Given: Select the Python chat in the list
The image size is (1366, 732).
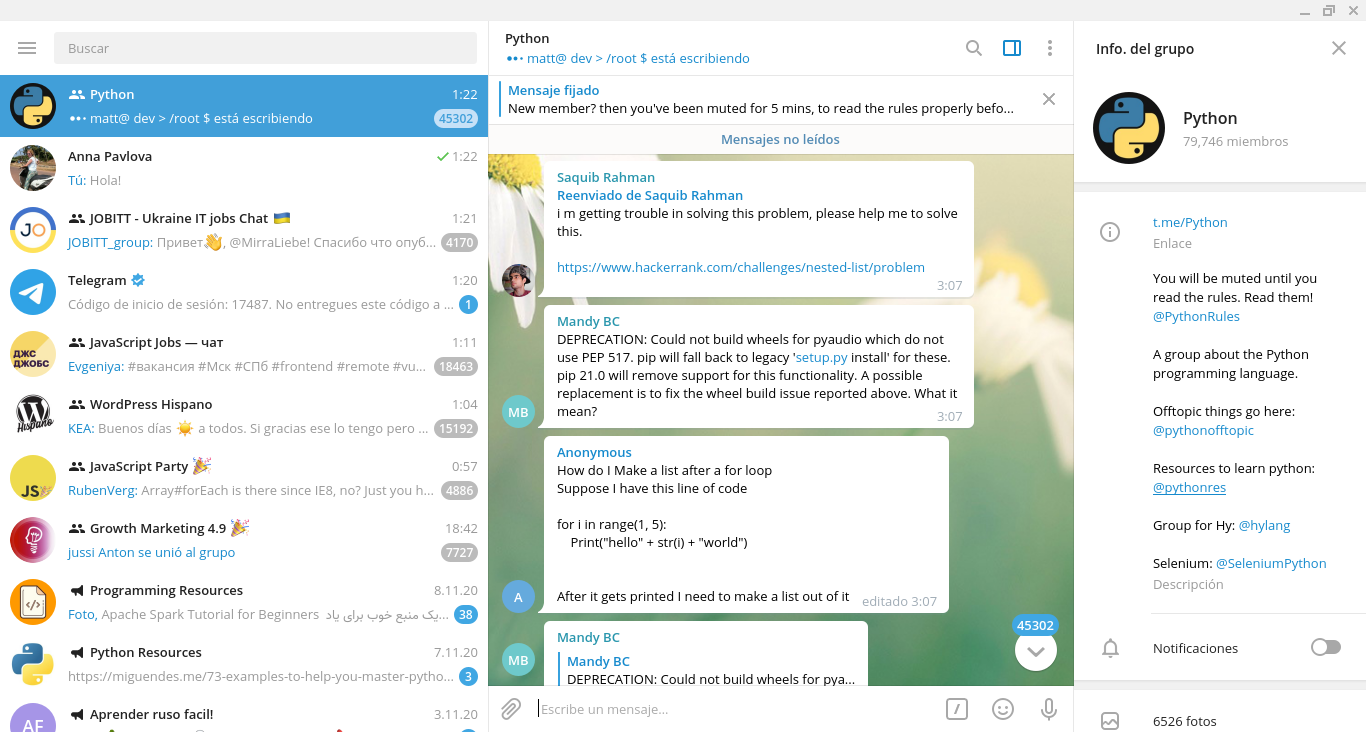Looking at the screenshot, I should [x=244, y=106].
